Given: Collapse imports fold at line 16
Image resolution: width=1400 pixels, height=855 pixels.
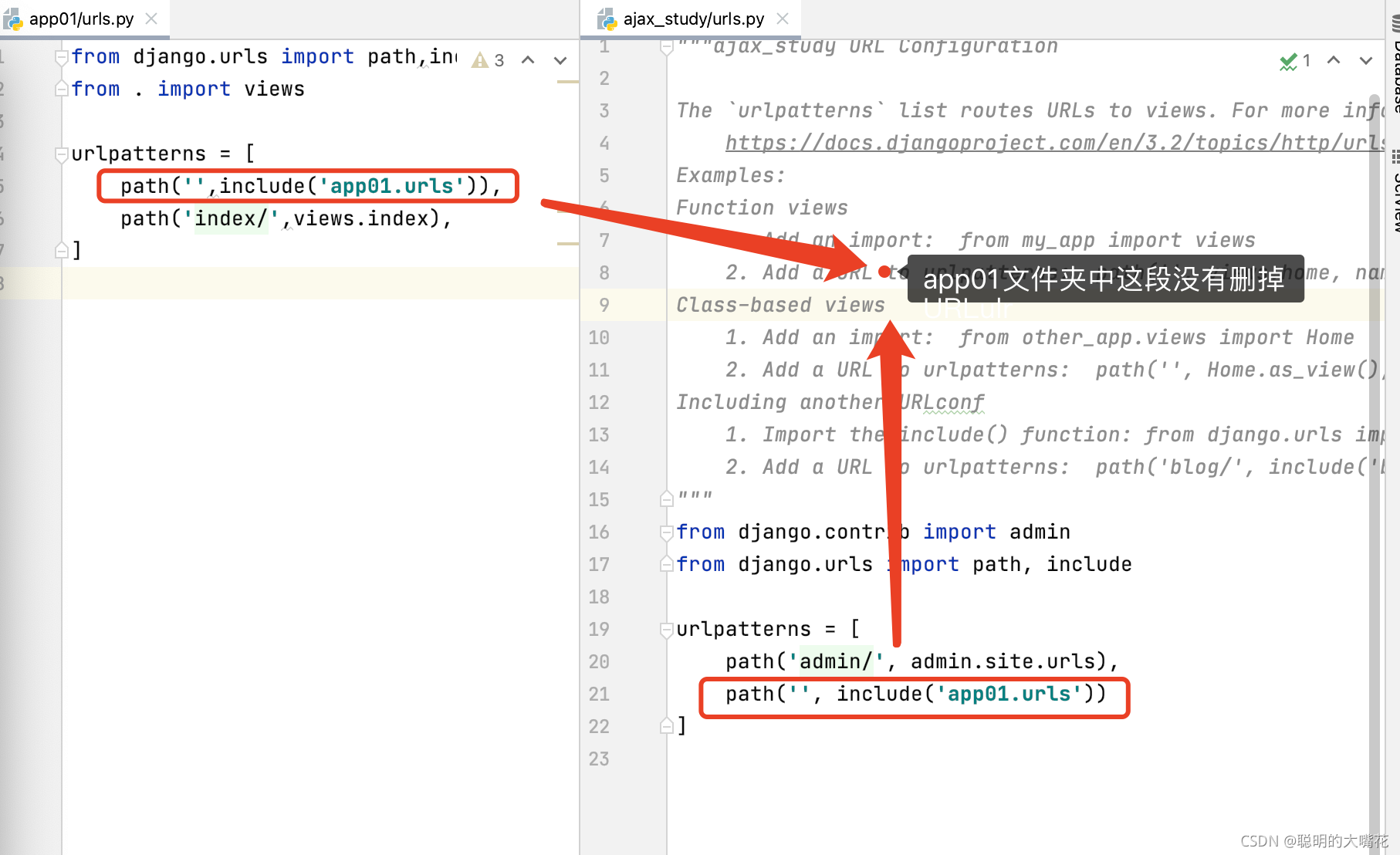Looking at the screenshot, I should coord(667,532).
